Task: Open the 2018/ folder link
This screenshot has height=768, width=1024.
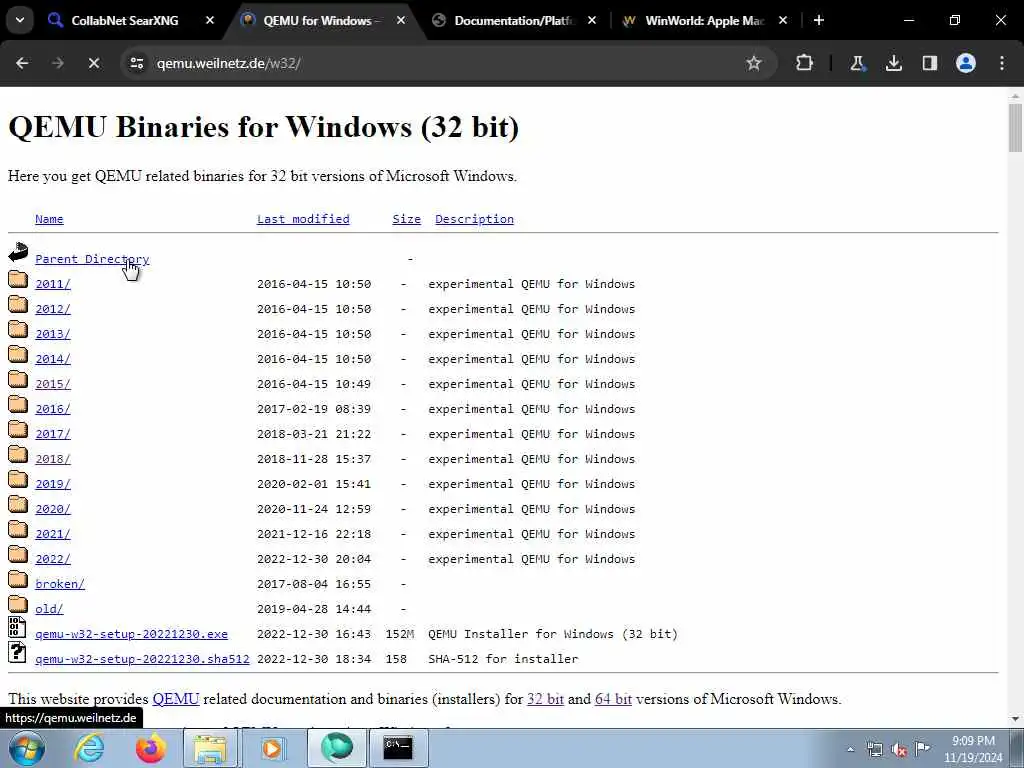Action: pos(53,459)
